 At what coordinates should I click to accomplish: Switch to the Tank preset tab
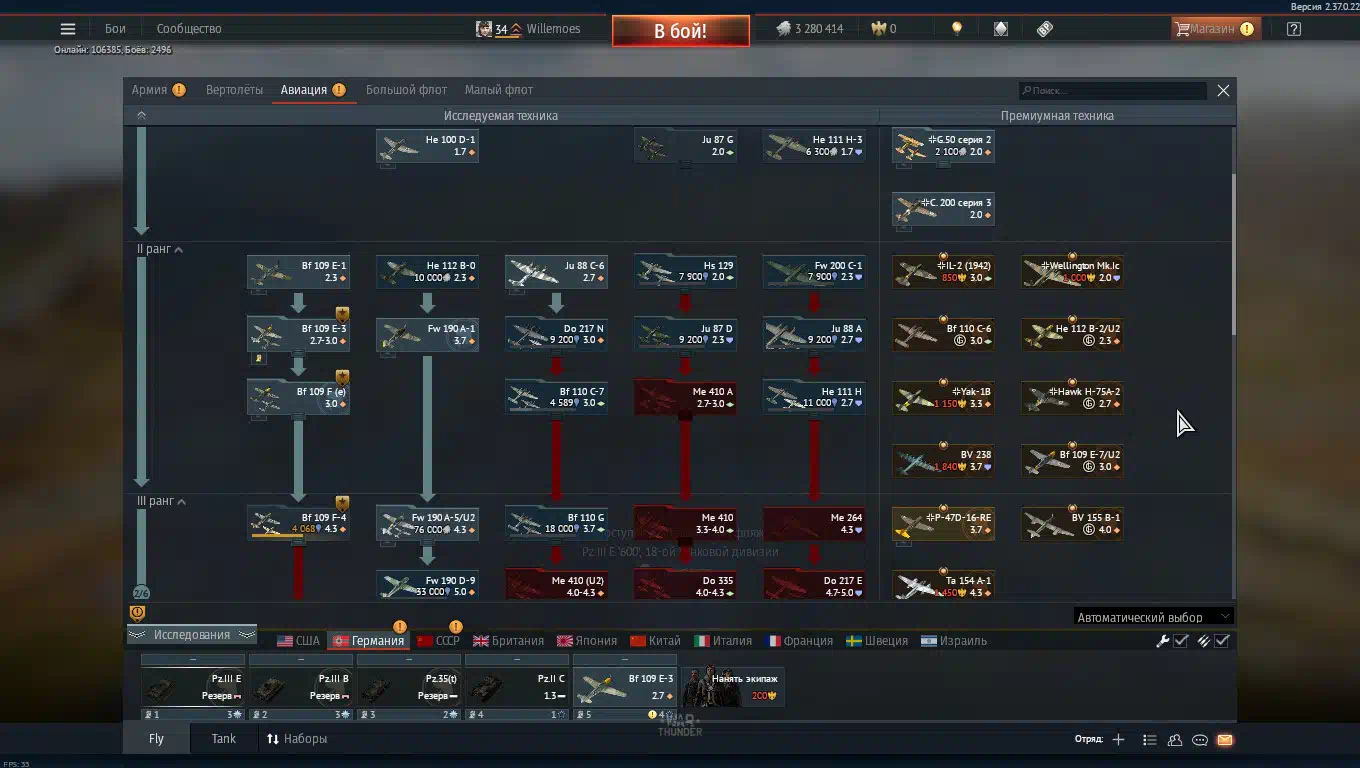click(224, 739)
